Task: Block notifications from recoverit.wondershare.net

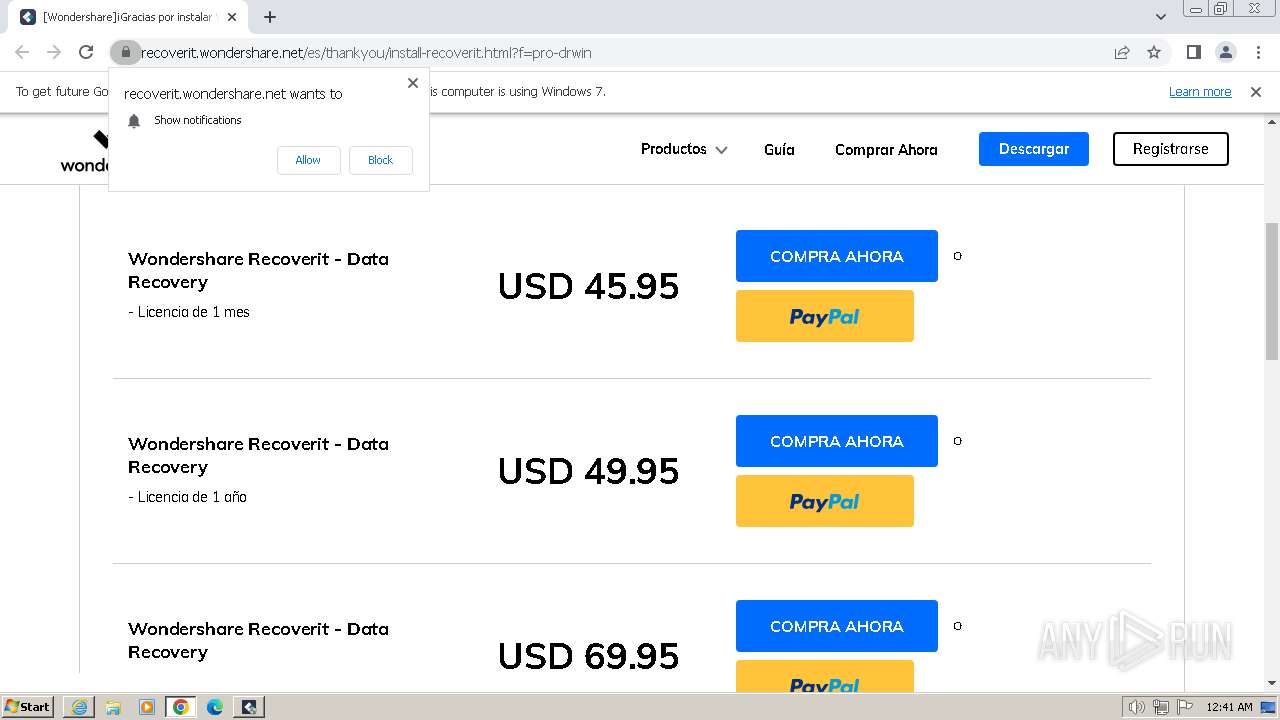Action: click(x=380, y=160)
